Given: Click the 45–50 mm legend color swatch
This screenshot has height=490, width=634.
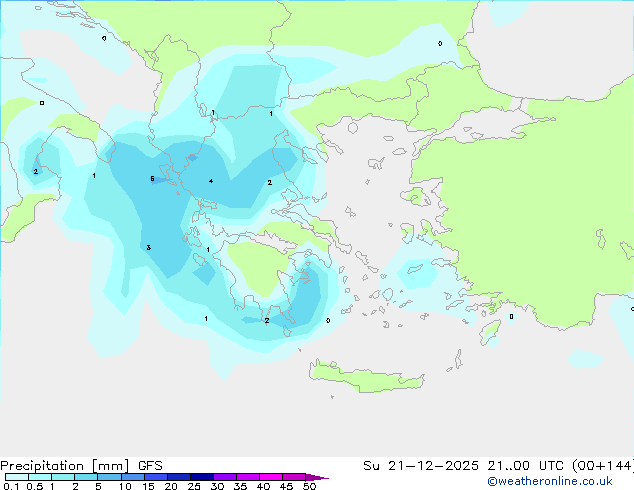Looking at the screenshot, I should pyautogui.click(x=294, y=477).
